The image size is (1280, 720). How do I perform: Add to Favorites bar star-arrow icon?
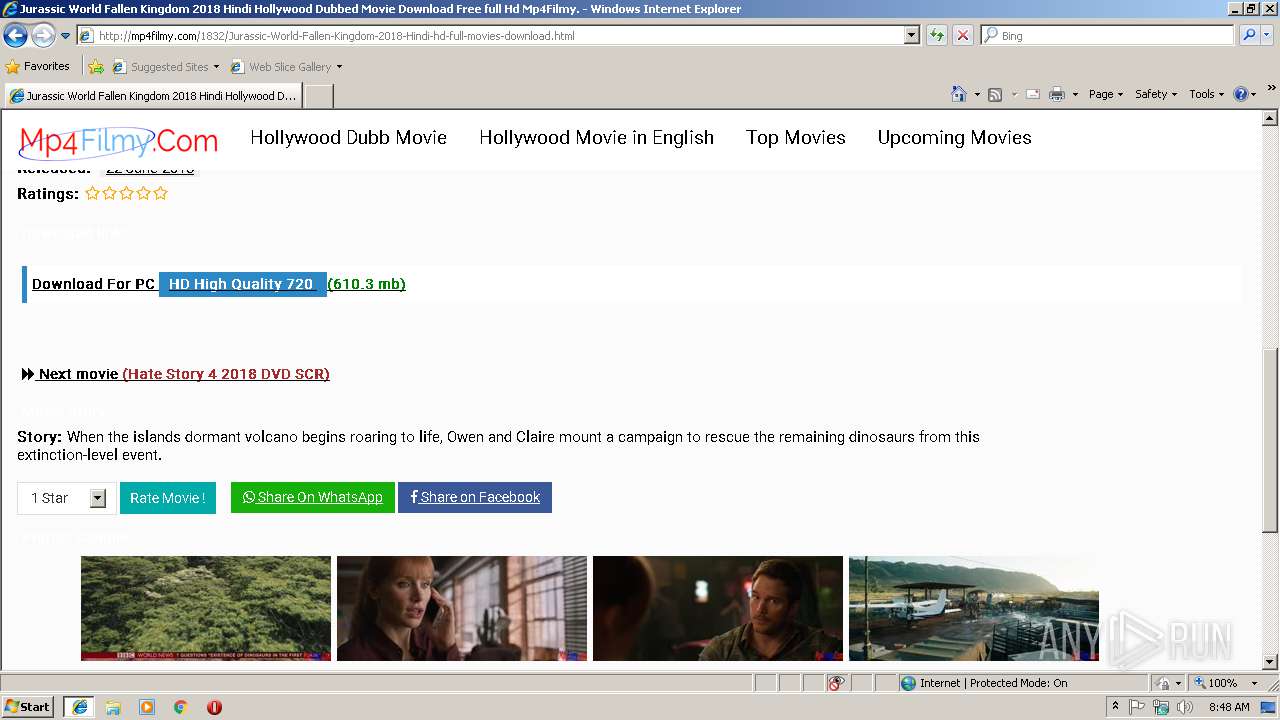[95, 67]
